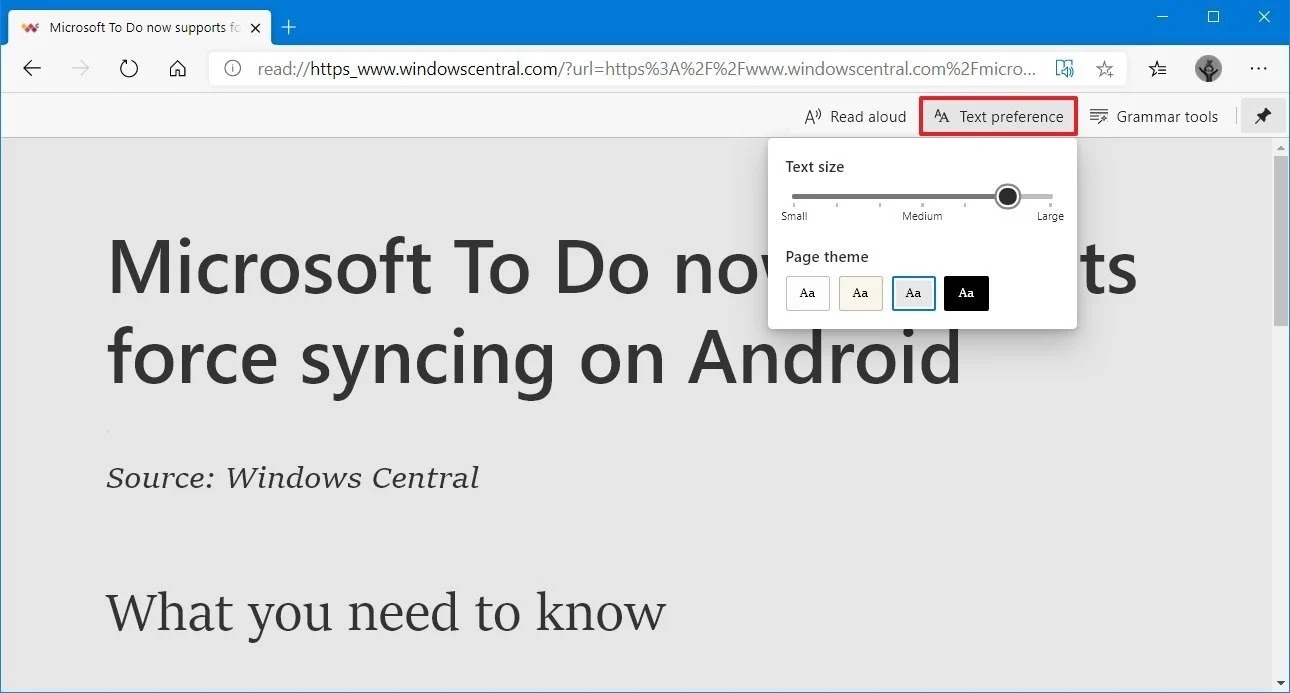The image size is (1290, 693).
Task: Go back to the previous page
Action: pos(32,69)
